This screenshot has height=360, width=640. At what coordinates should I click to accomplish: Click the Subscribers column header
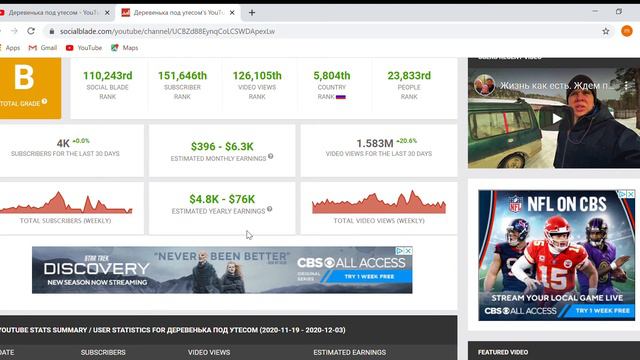coord(103,352)
